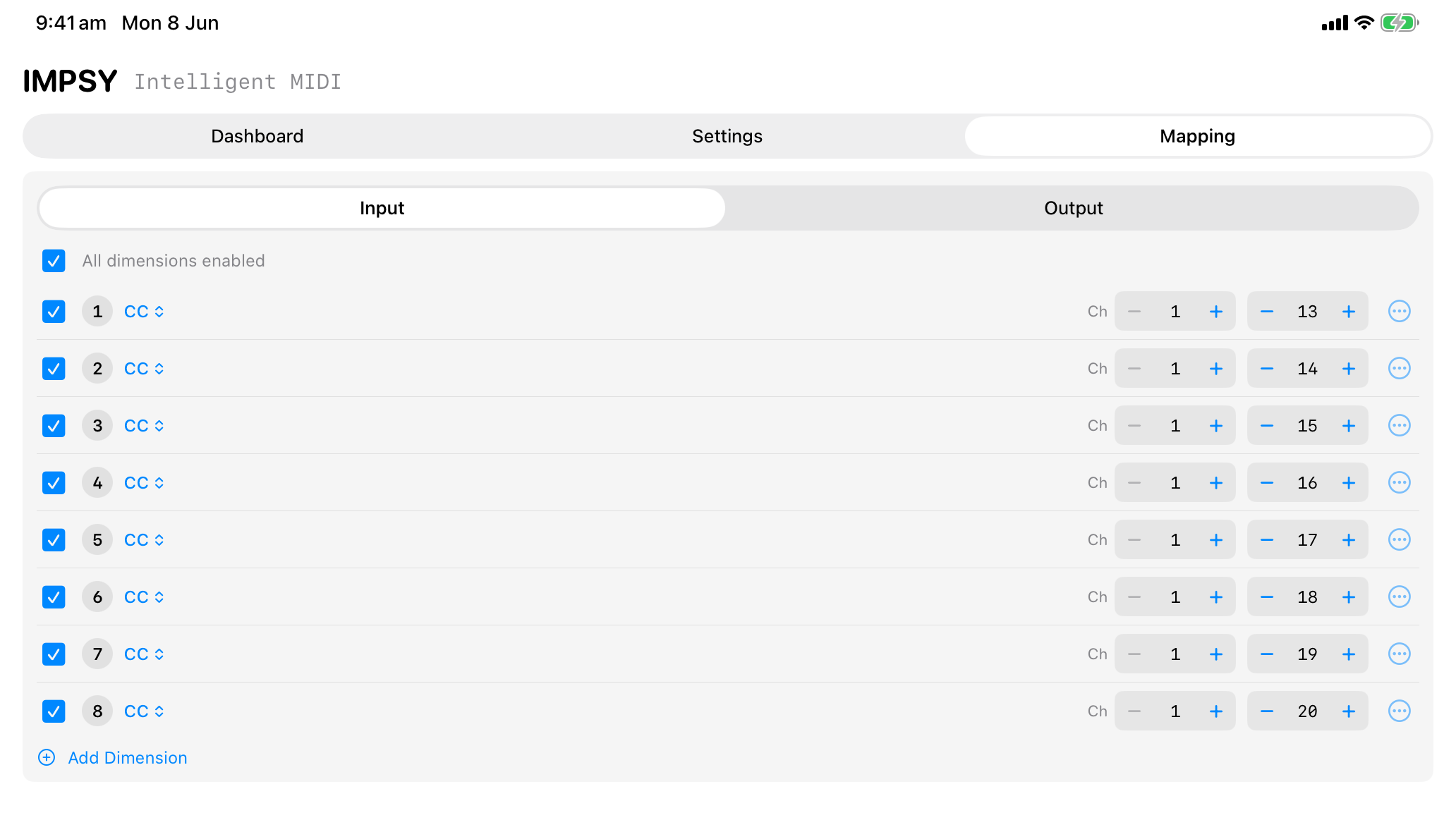Screen dimensions: 1456x832
Task: Open more options for dimension 8
Action: click(1399, 711)
